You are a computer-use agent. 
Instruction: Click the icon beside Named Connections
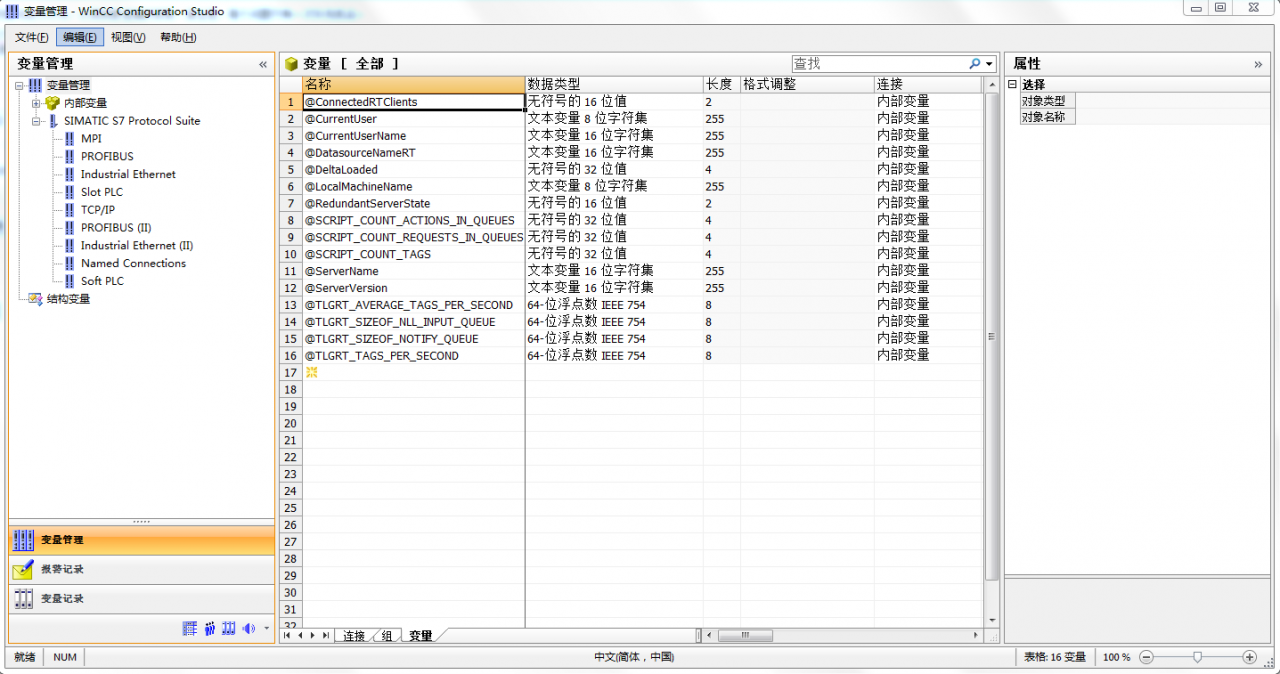tap(69, 264)
